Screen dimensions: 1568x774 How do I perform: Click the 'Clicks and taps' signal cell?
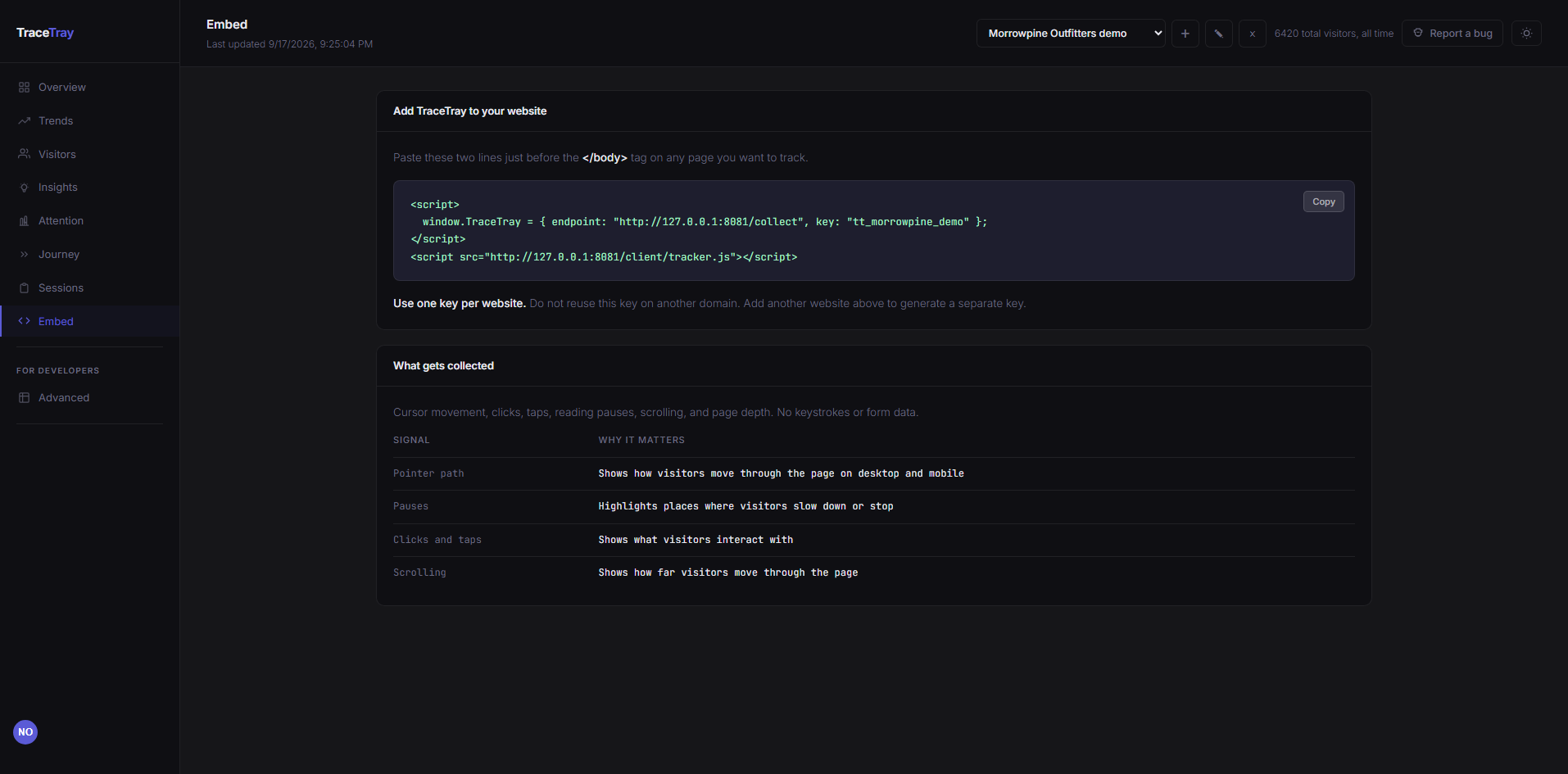click(437, 540)
